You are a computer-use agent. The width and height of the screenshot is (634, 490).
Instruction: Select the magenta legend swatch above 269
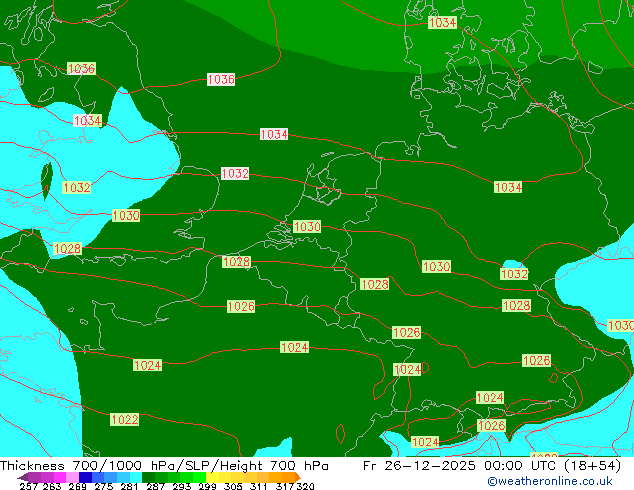(60, 477)
